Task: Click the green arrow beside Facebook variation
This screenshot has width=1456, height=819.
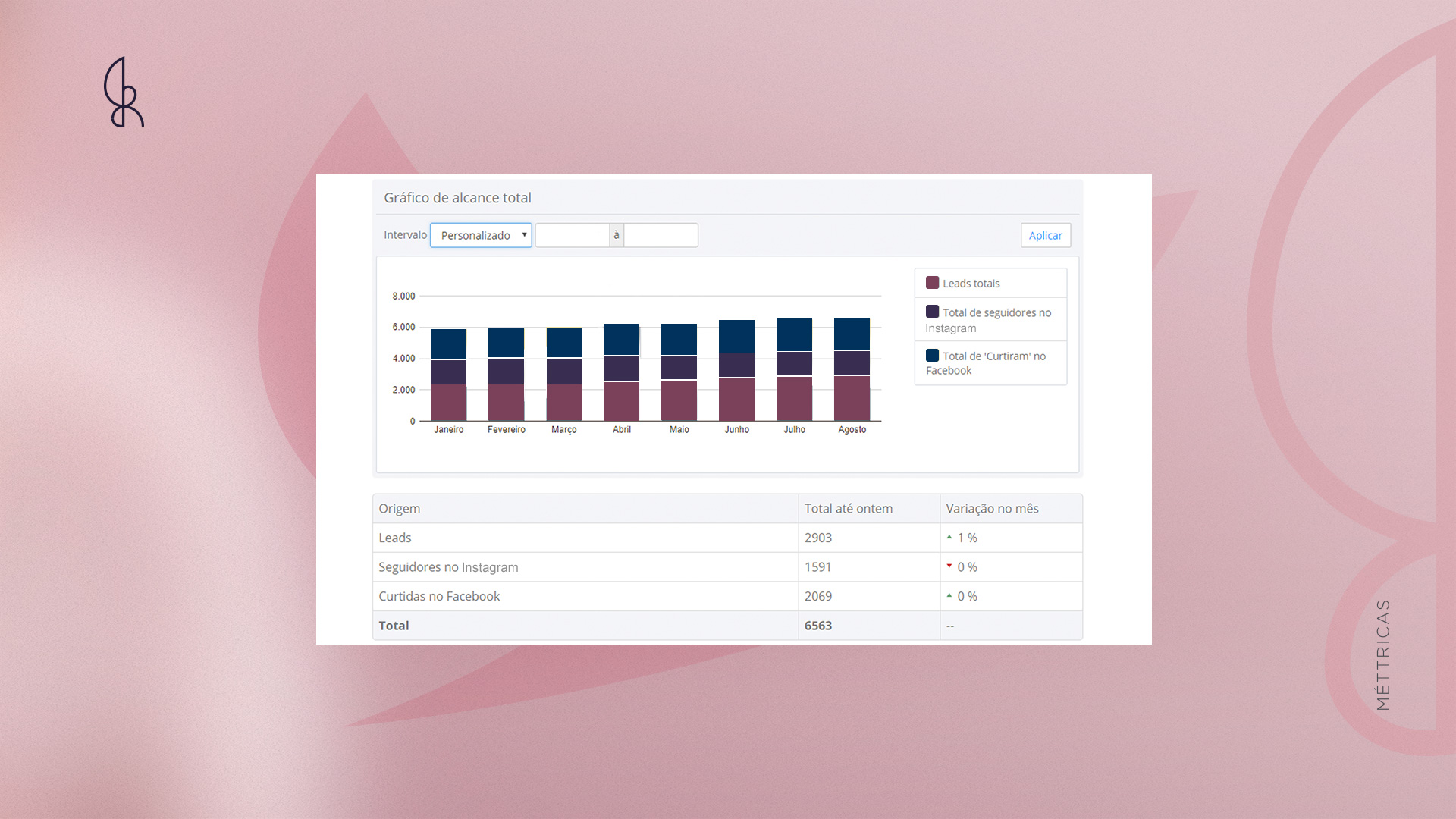Action: pyautogui.click(x=949, y=596)
